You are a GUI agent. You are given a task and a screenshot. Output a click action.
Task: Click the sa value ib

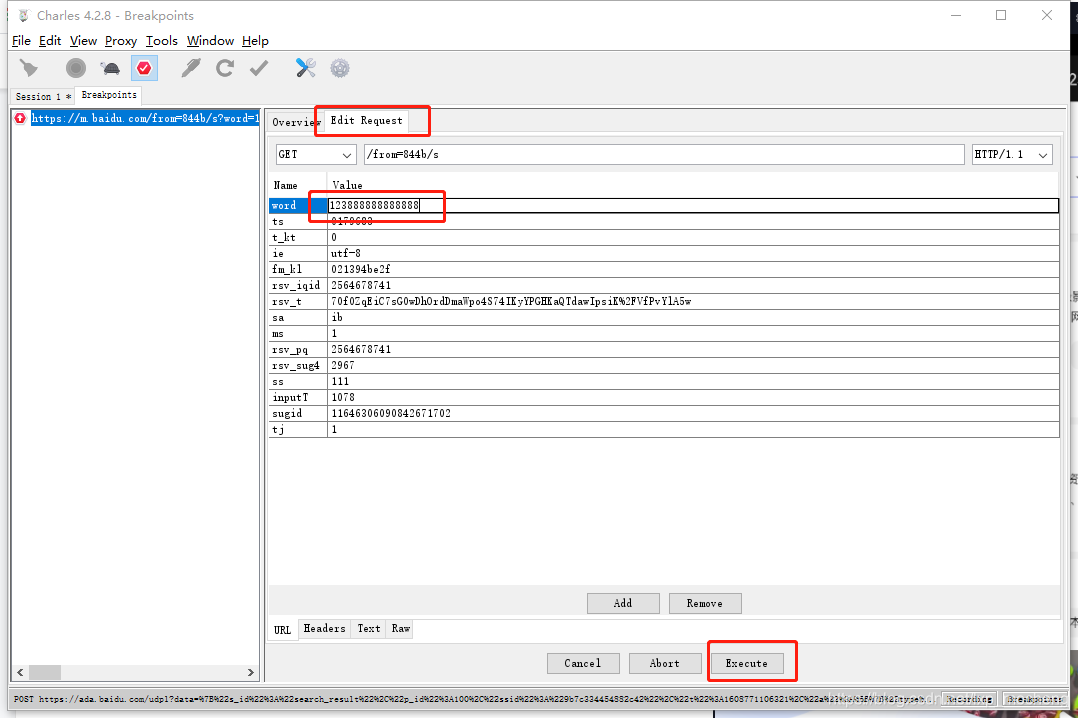click(x=337, y=317)
